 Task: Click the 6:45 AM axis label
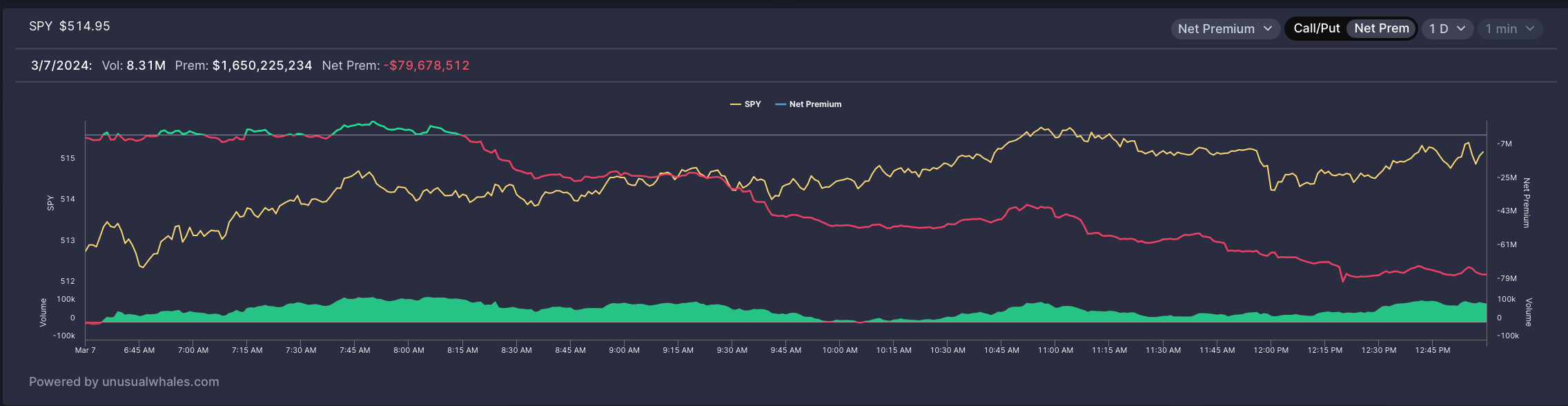click(139, 350)
